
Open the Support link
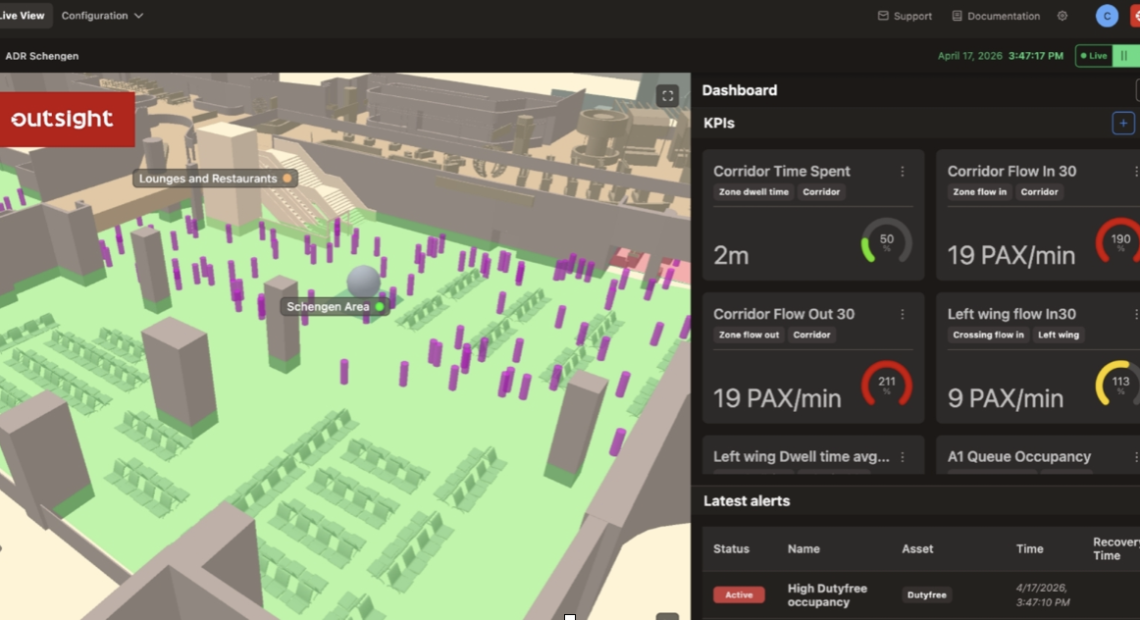(x=904, y=16)
